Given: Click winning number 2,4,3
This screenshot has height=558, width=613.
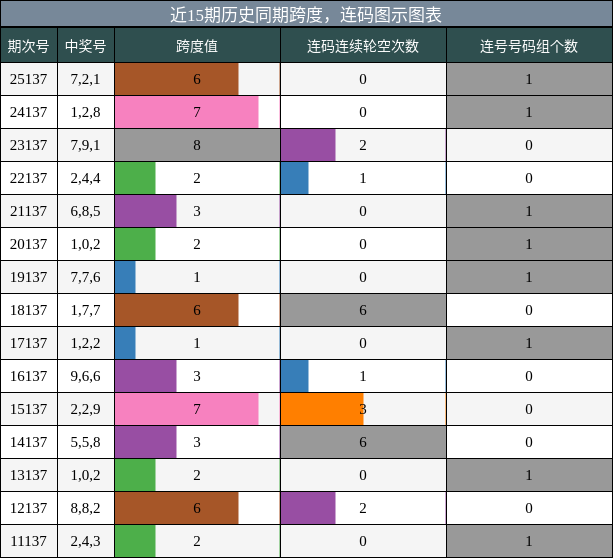Looking at the screenshot, I should coord(86,541).
